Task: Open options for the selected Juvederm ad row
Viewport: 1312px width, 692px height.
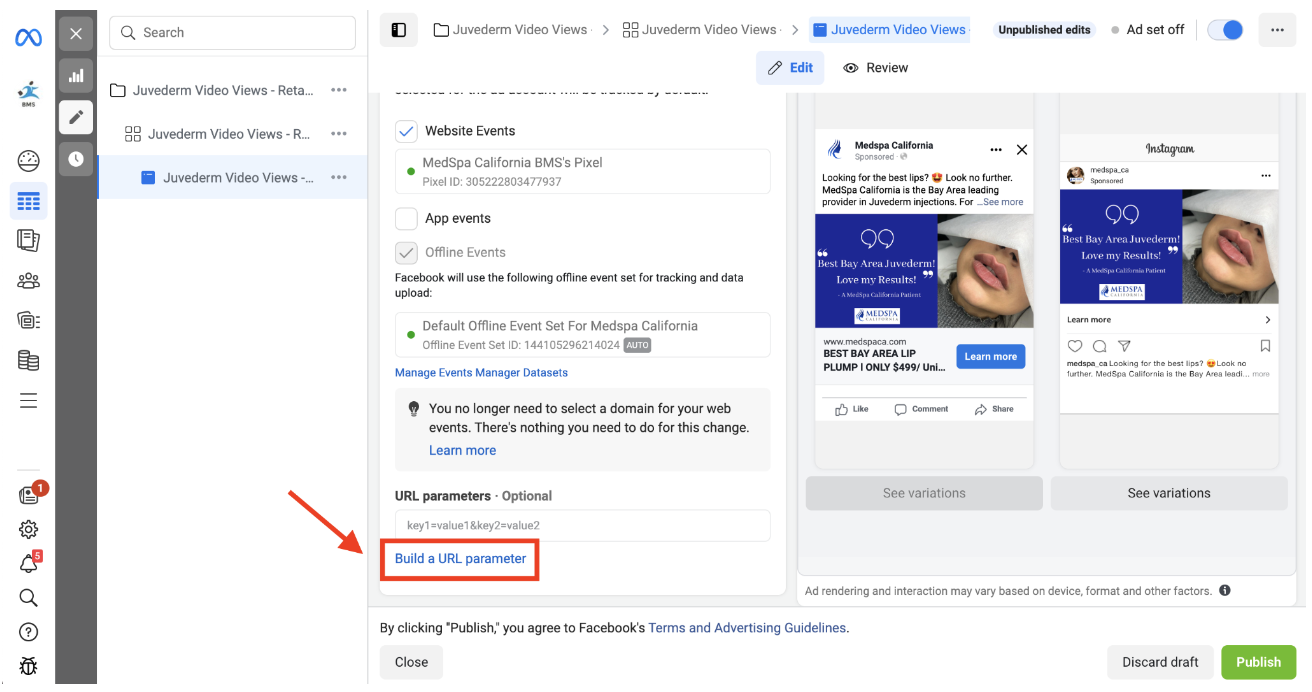Action: coord(339,178)
